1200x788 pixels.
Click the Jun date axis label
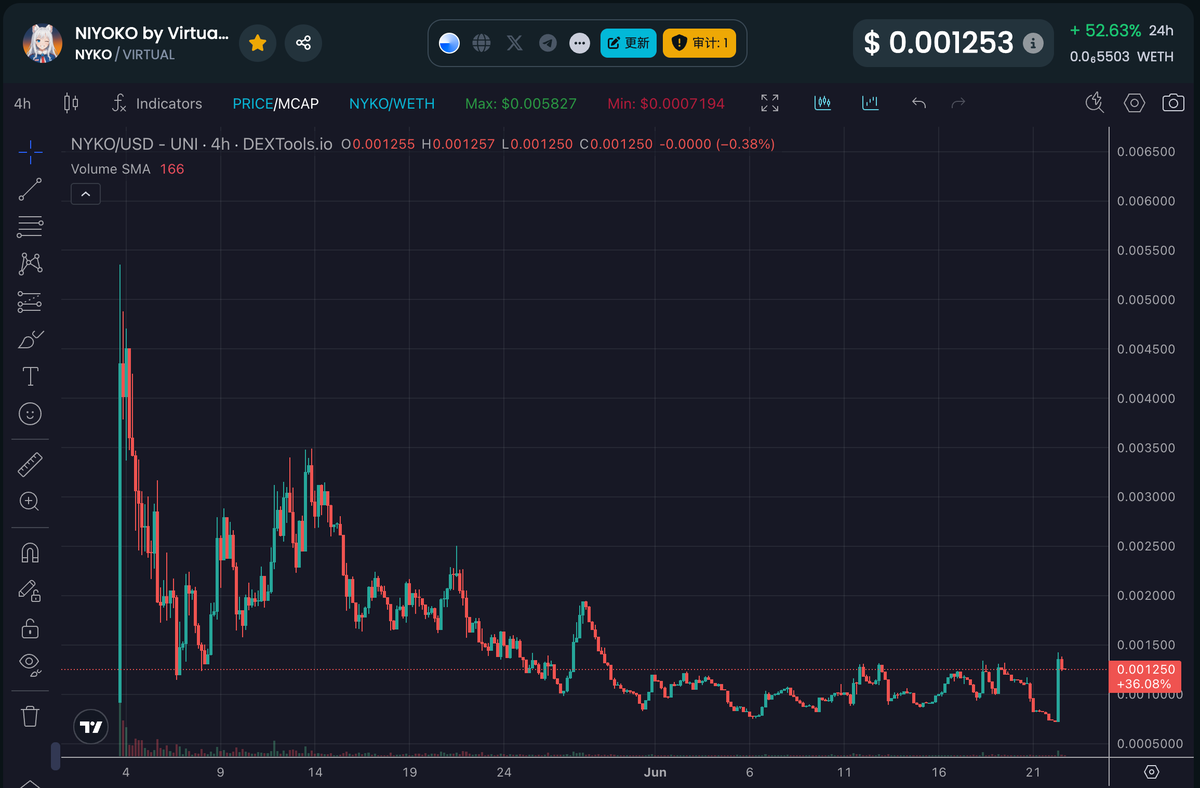[x=655, y=772]
